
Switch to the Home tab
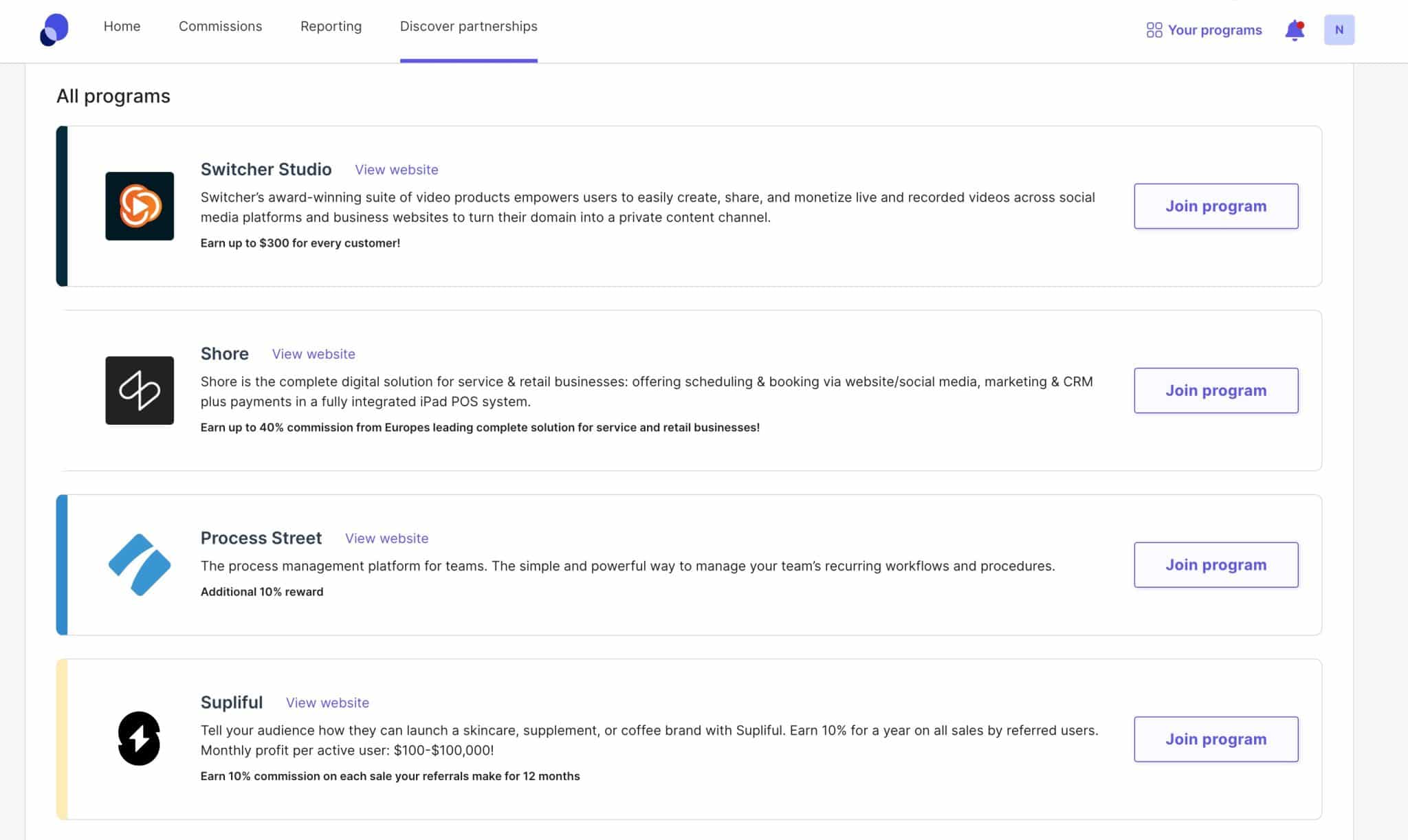point(122,26)
